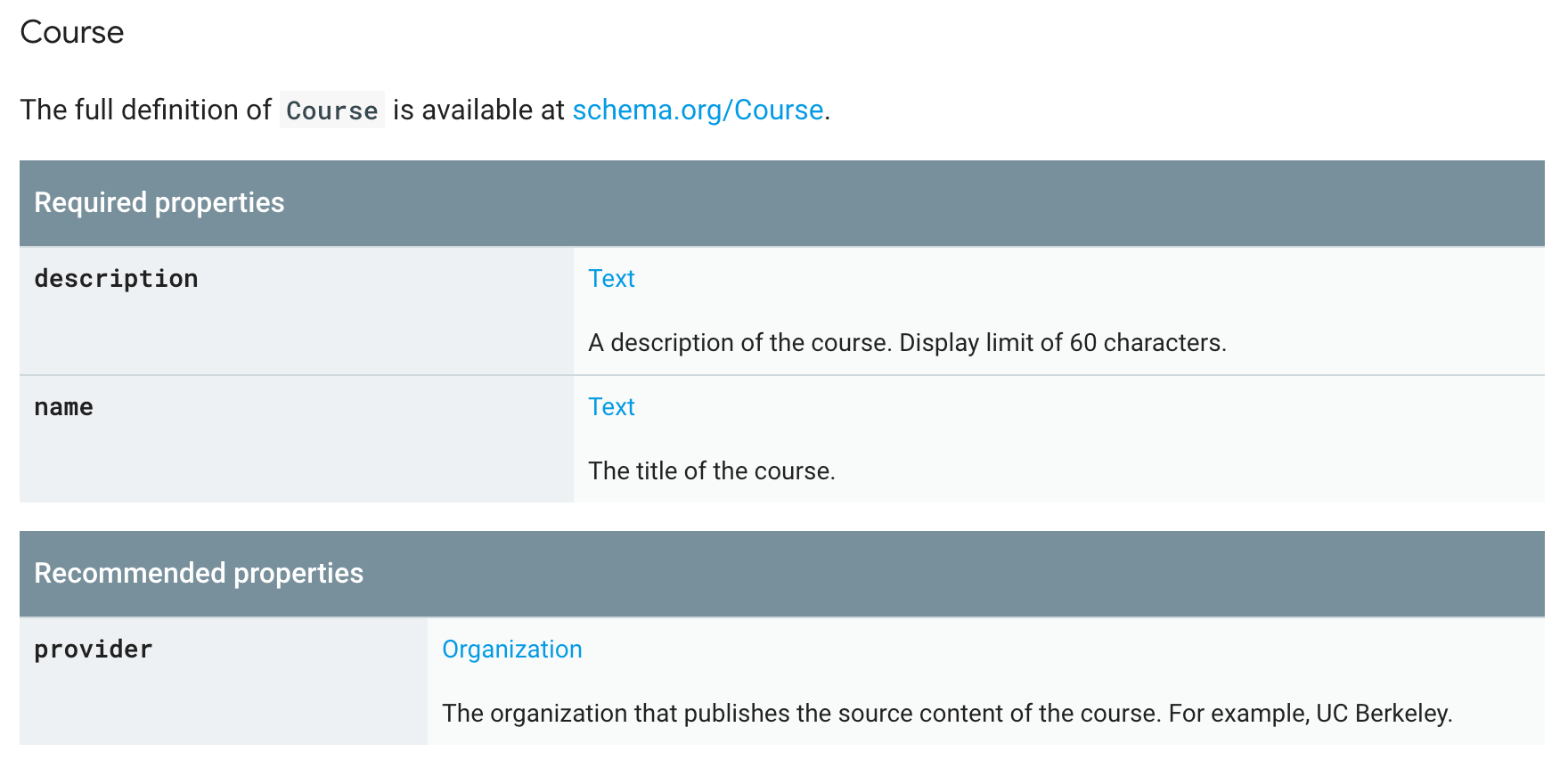The height and width of the screenshot is (768, 1568).
Task: Open the schema.org/Course link
Action: click(x=698, y=110)
